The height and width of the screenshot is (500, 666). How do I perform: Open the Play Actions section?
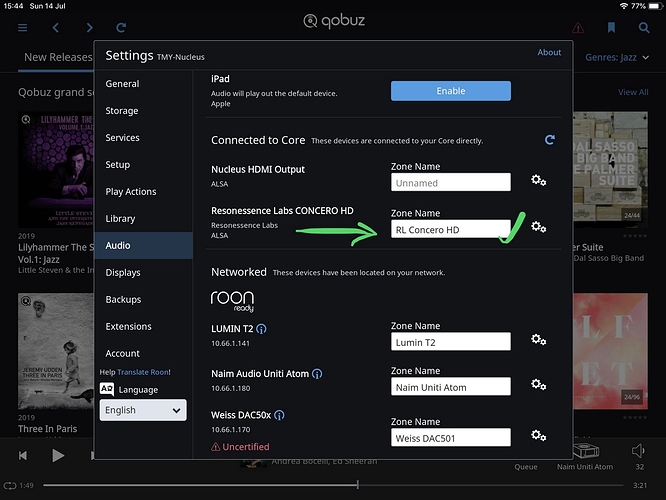click(131, 192)
